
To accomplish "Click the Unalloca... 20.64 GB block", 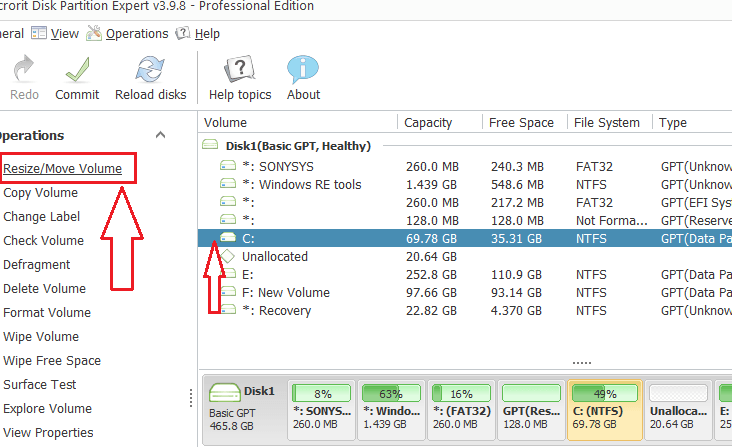I will [678, 410].
